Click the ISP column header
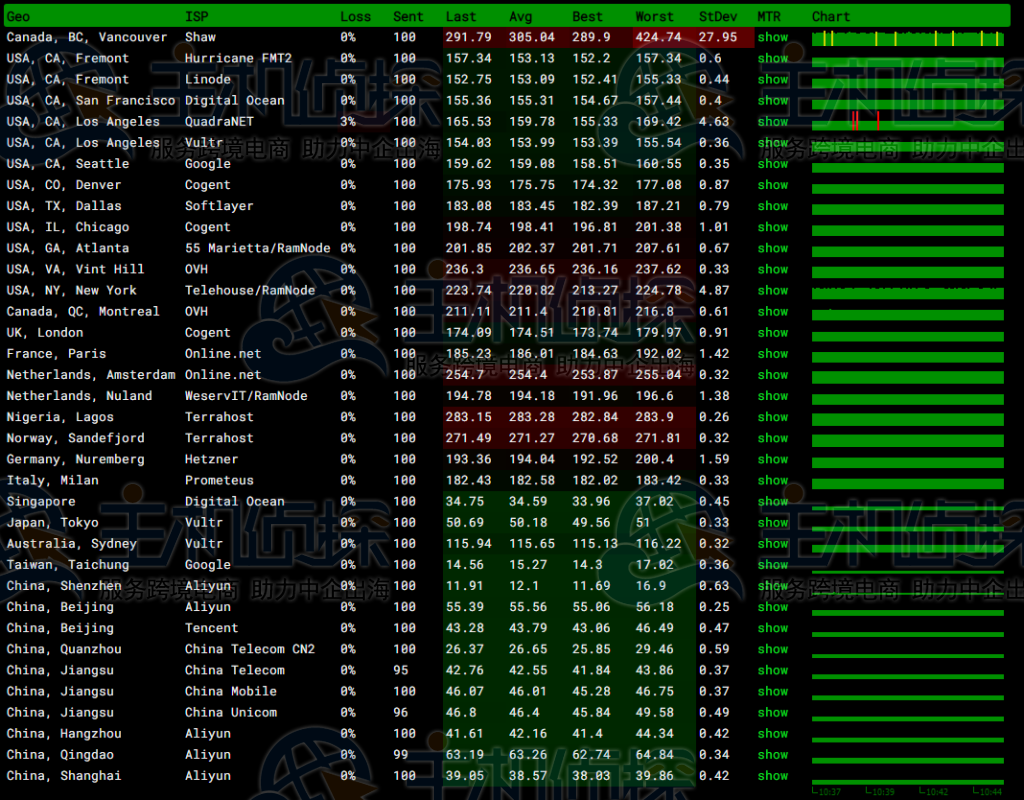 point(196,16)
